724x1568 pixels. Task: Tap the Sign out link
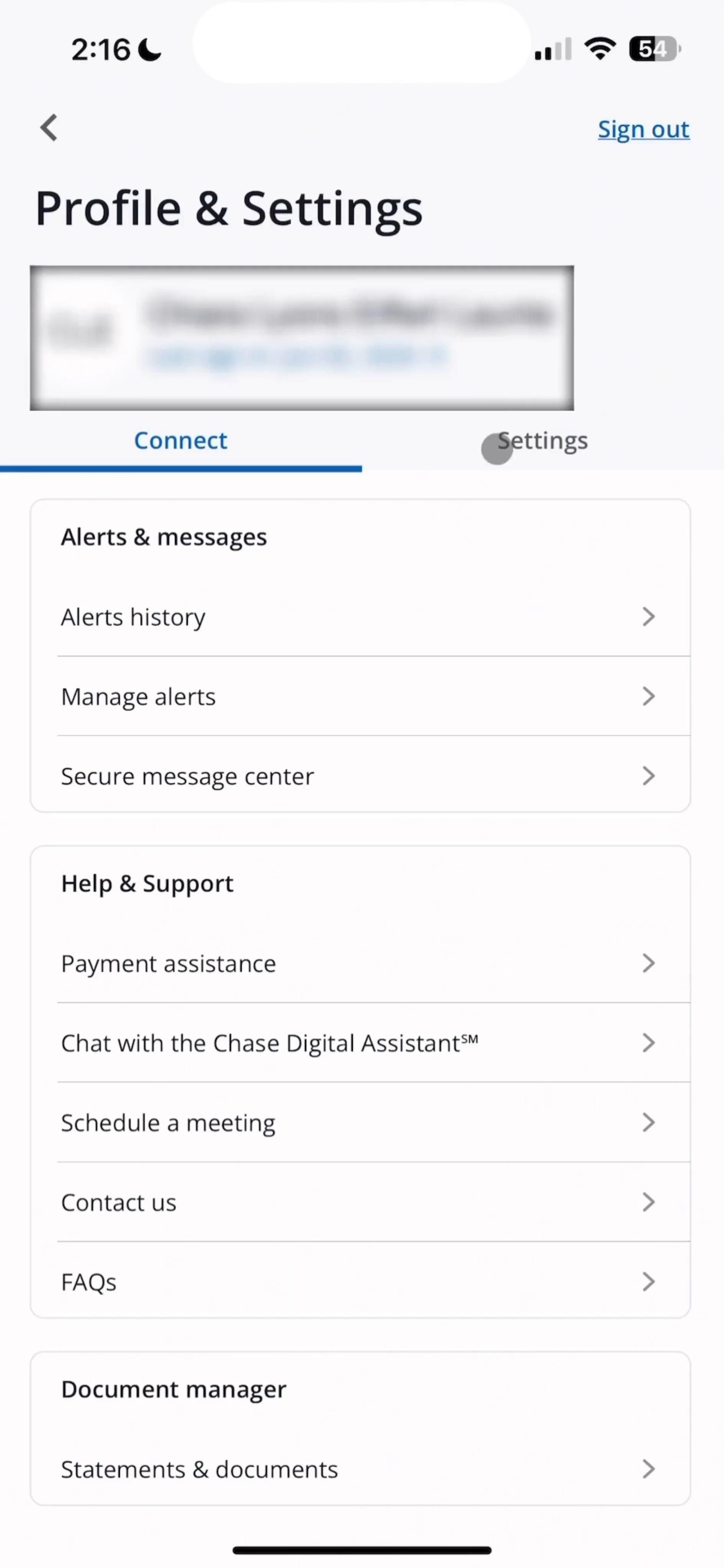(643, 130)
